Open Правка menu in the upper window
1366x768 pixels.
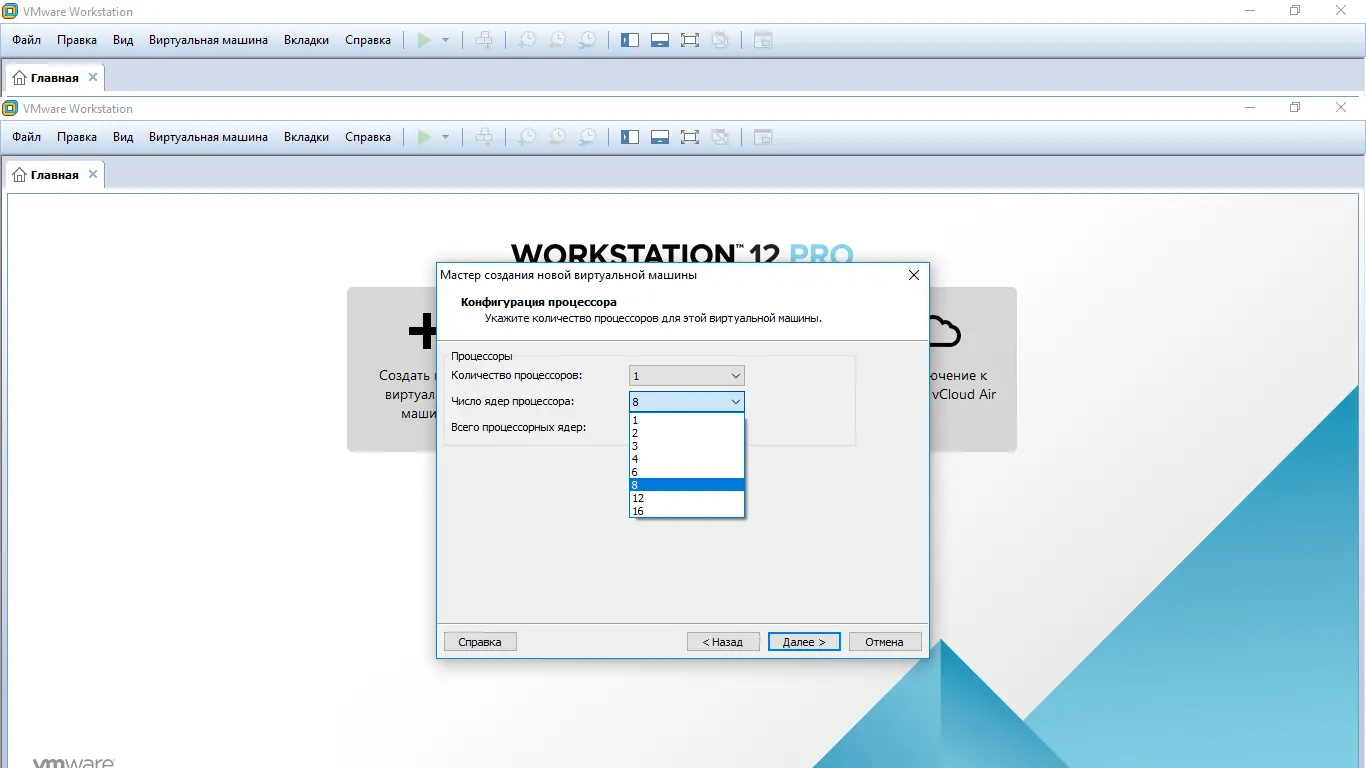(77, 40)
